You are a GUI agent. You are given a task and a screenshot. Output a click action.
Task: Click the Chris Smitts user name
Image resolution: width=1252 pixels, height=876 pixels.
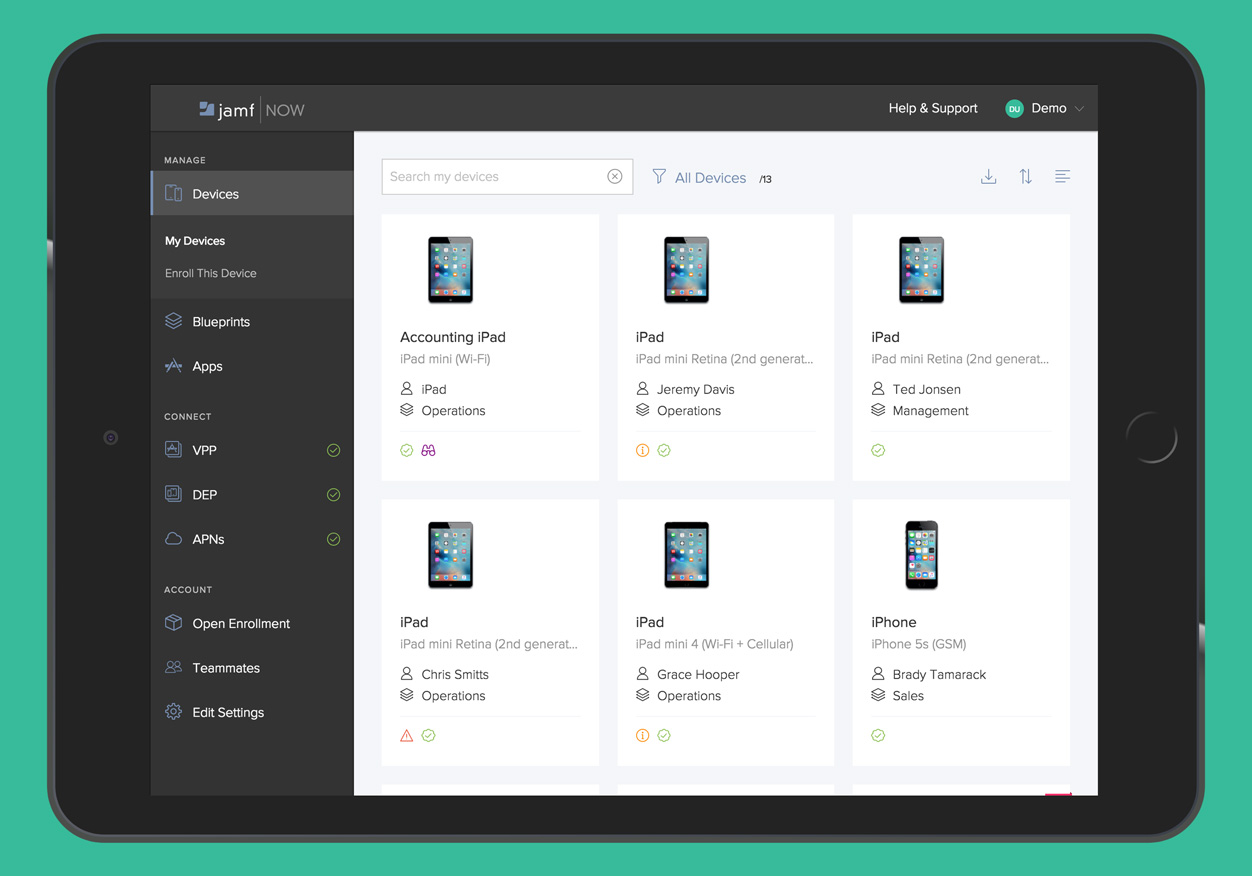(455, 674)
